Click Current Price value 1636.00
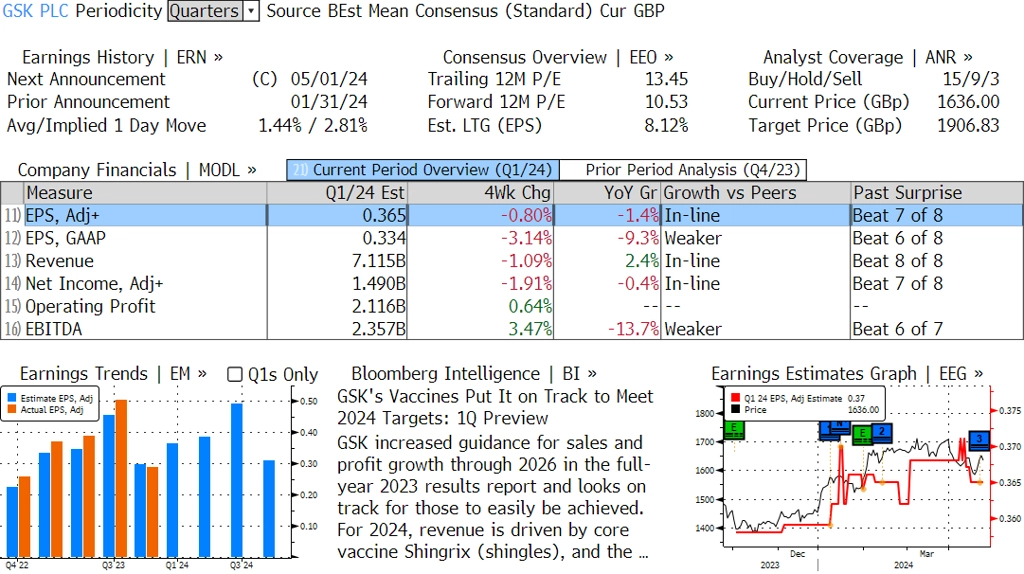Viewport: 1024px width, 574px height. [x=968, y=103]
